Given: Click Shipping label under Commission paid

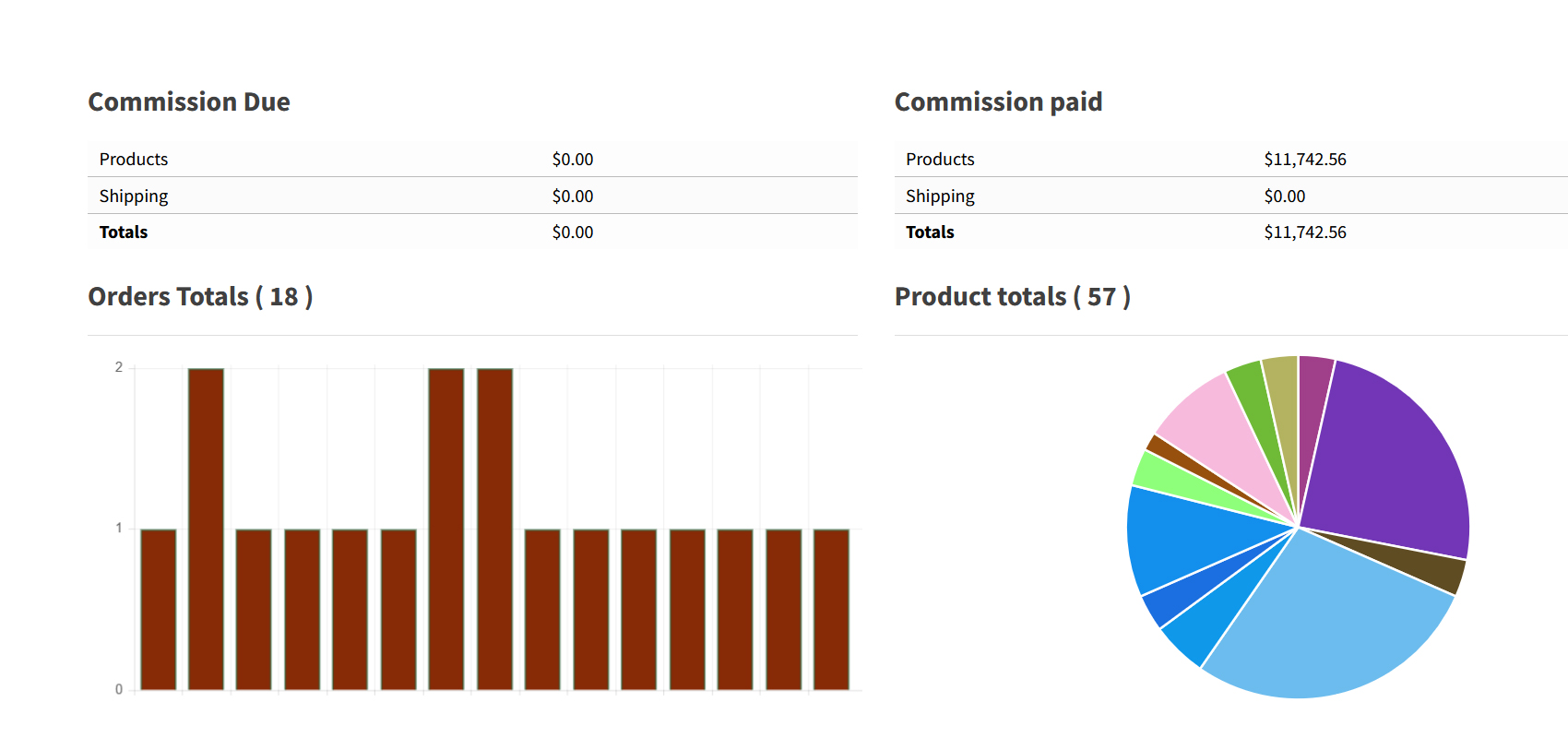Looking at the screenshot, I should click(940, 196).
